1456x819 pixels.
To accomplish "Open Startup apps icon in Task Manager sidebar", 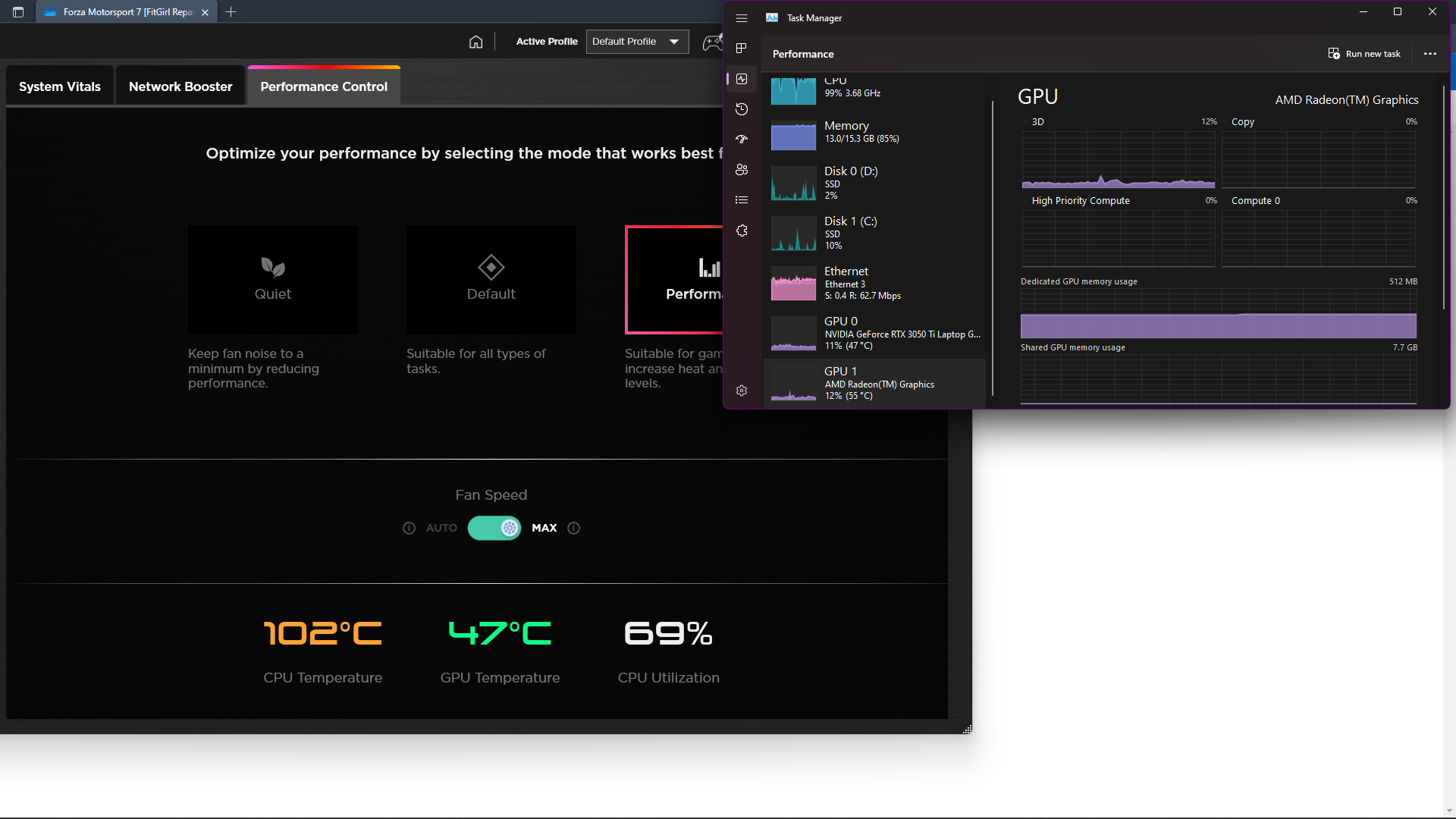I will pos(742,140).
